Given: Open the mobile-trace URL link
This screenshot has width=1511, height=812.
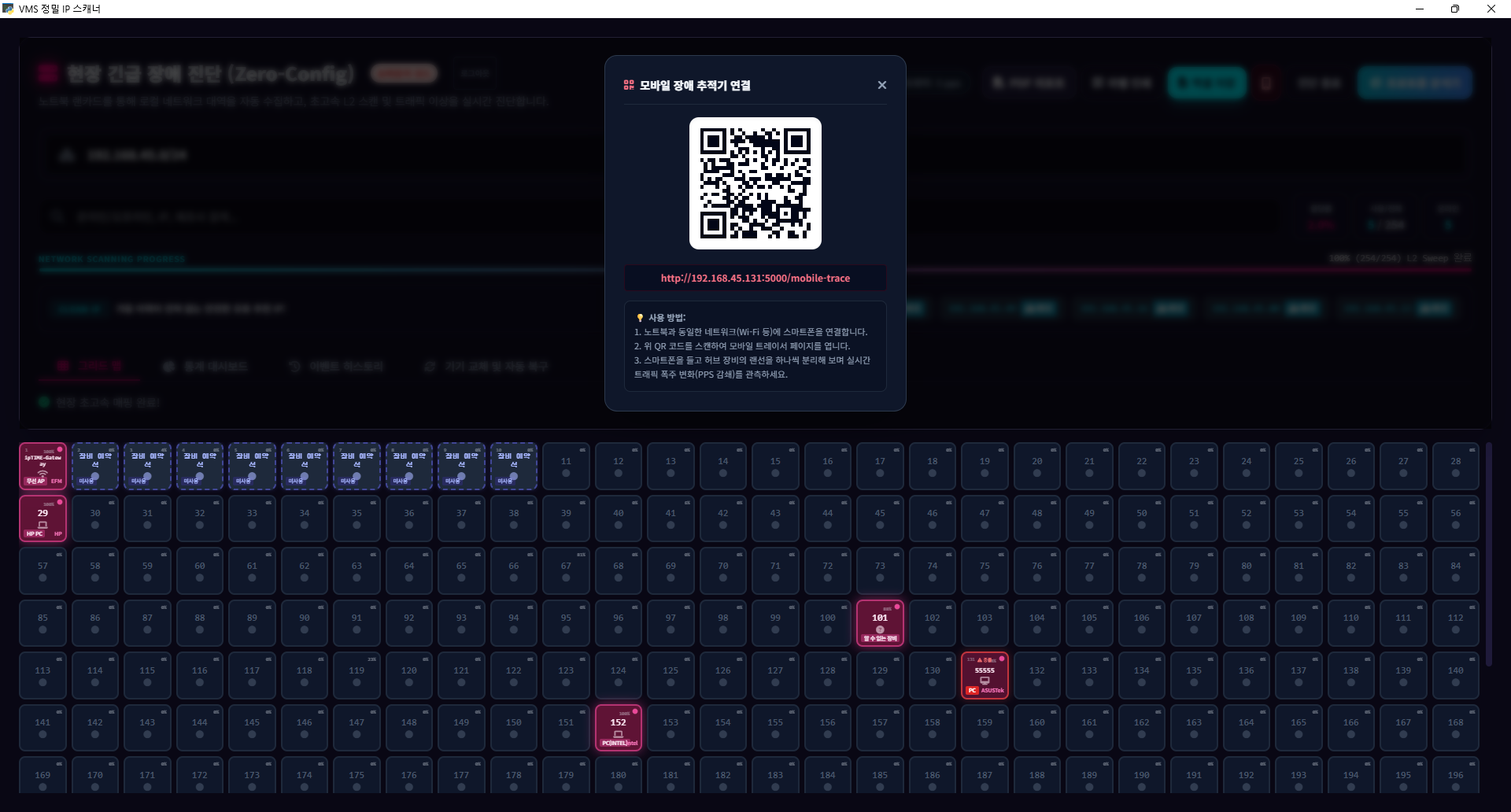Looking at the screenshot, I should point(755,278).
